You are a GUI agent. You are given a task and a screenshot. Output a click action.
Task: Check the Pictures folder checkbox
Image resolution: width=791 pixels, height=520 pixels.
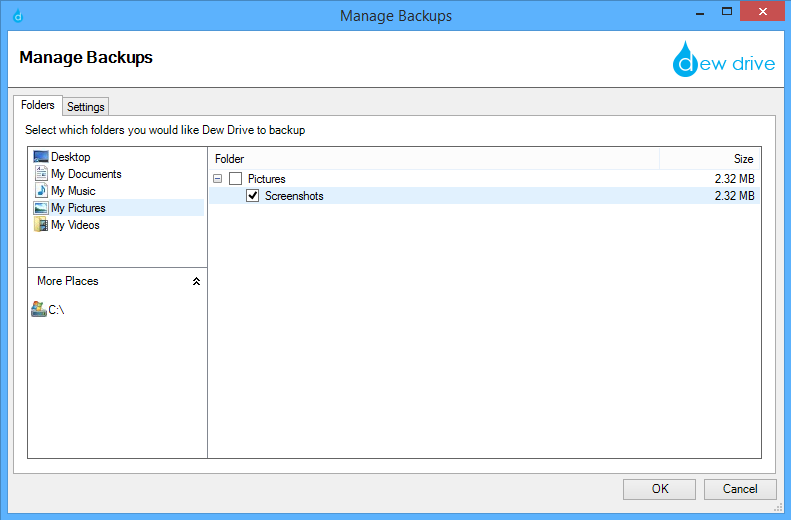(x=236, y=179)
